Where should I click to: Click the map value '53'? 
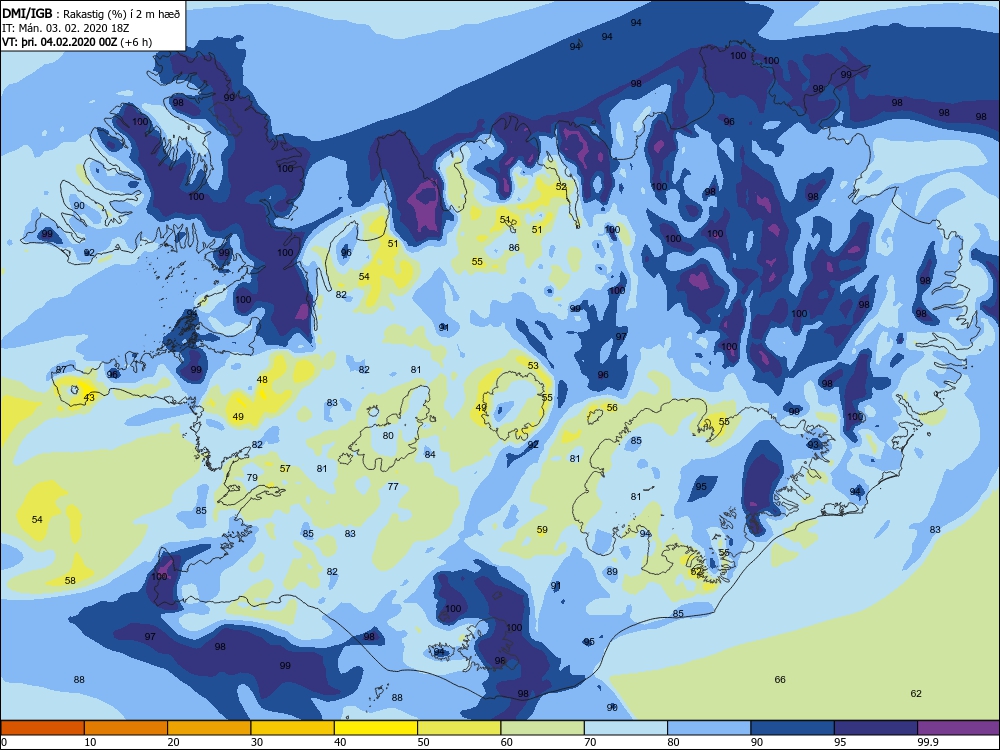533,365
